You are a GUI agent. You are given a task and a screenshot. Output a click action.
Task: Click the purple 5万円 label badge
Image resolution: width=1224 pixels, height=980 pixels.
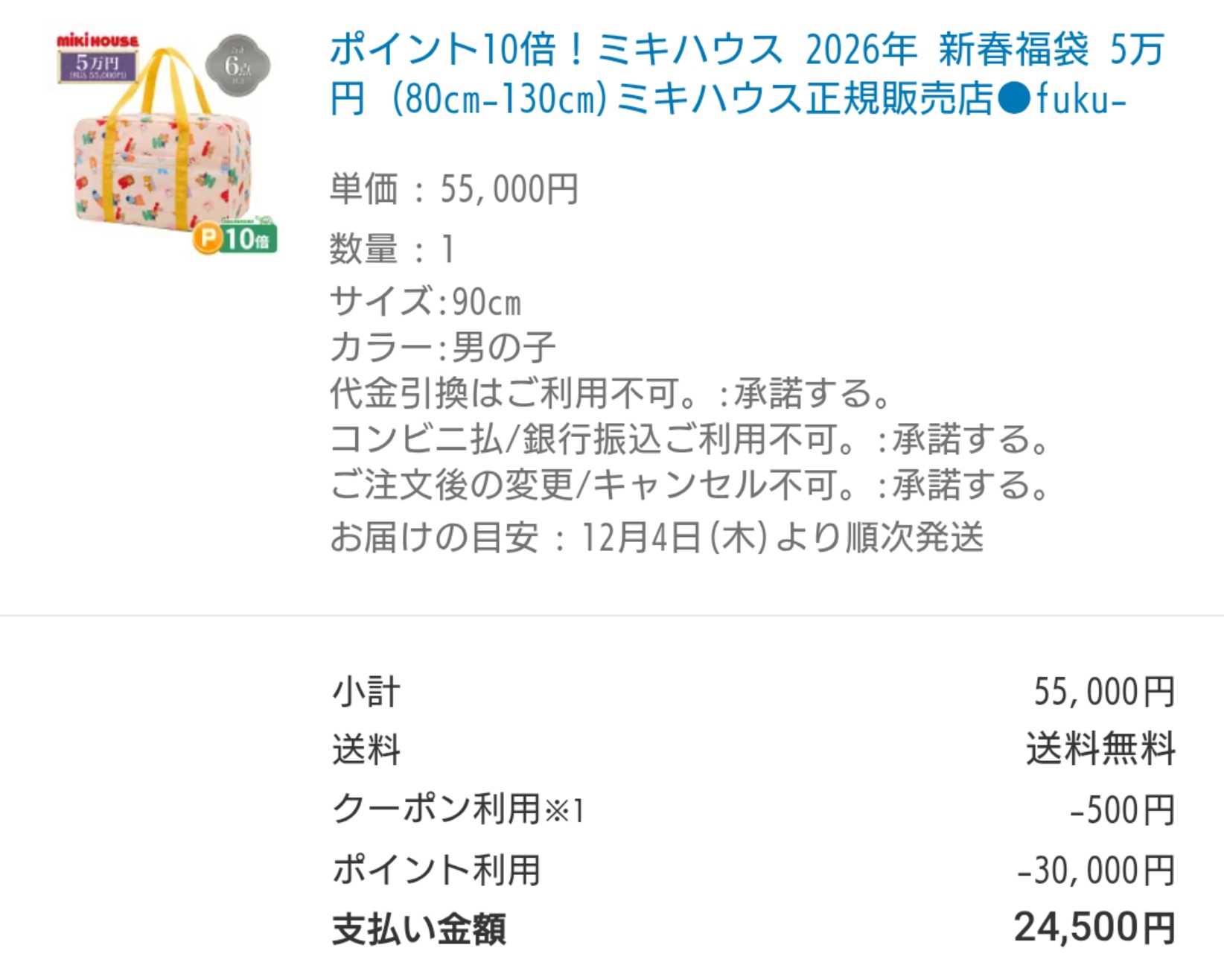tap(98, 66)
